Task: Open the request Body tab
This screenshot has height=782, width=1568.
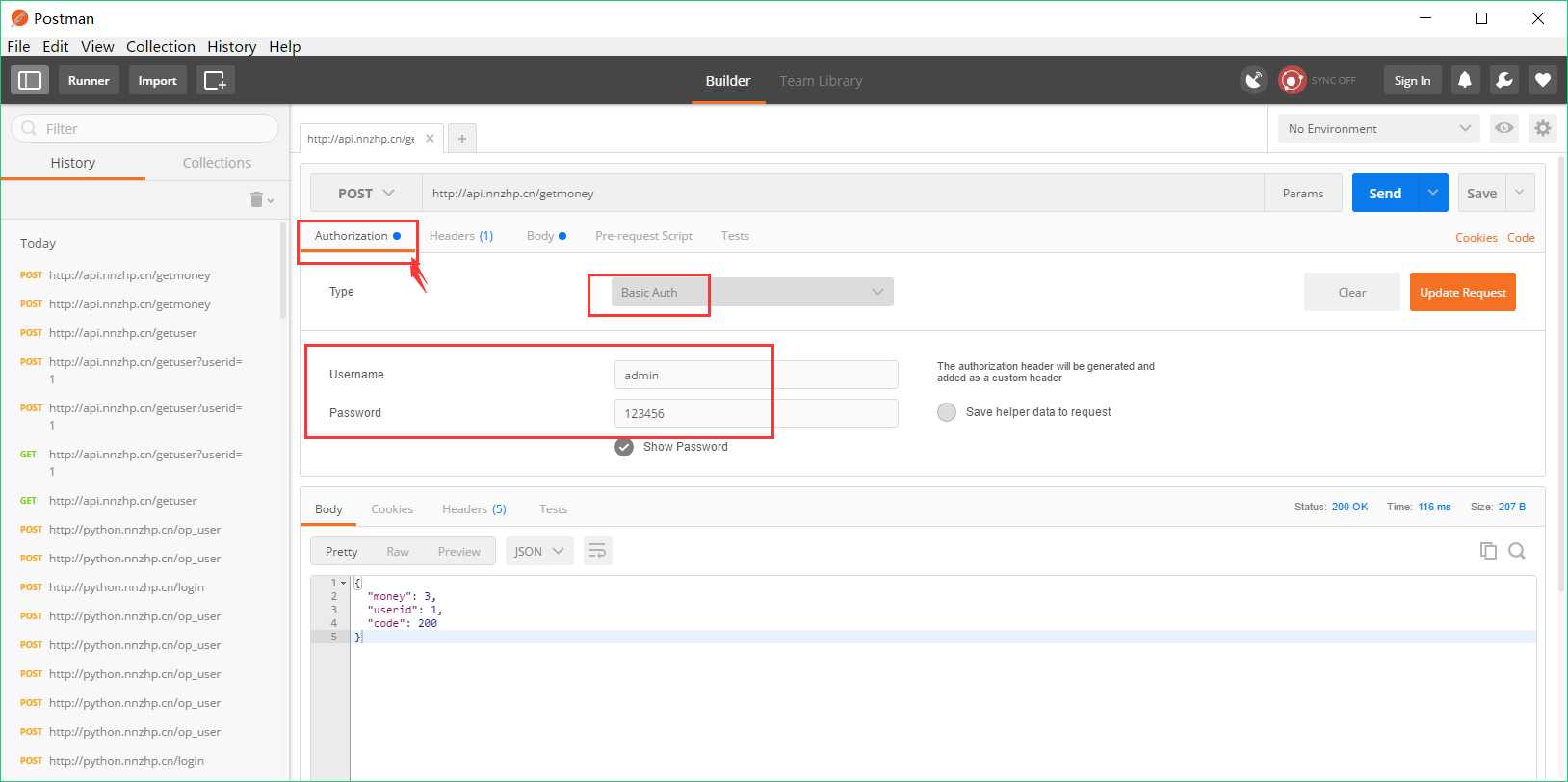Action: pos(546,236)
